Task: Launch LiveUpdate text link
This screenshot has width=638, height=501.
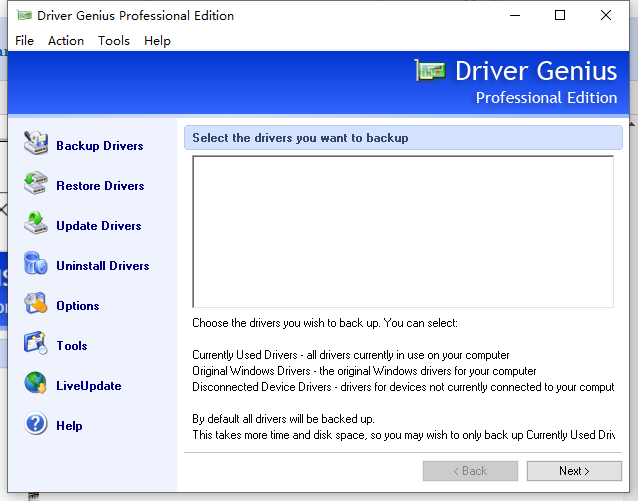Action: 89,386
